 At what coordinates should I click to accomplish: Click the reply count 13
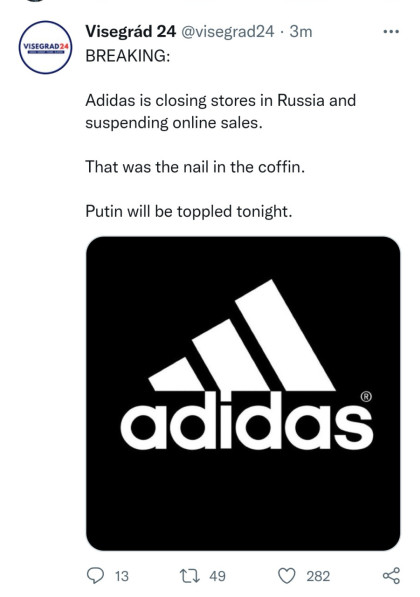[x=122, y=576]
